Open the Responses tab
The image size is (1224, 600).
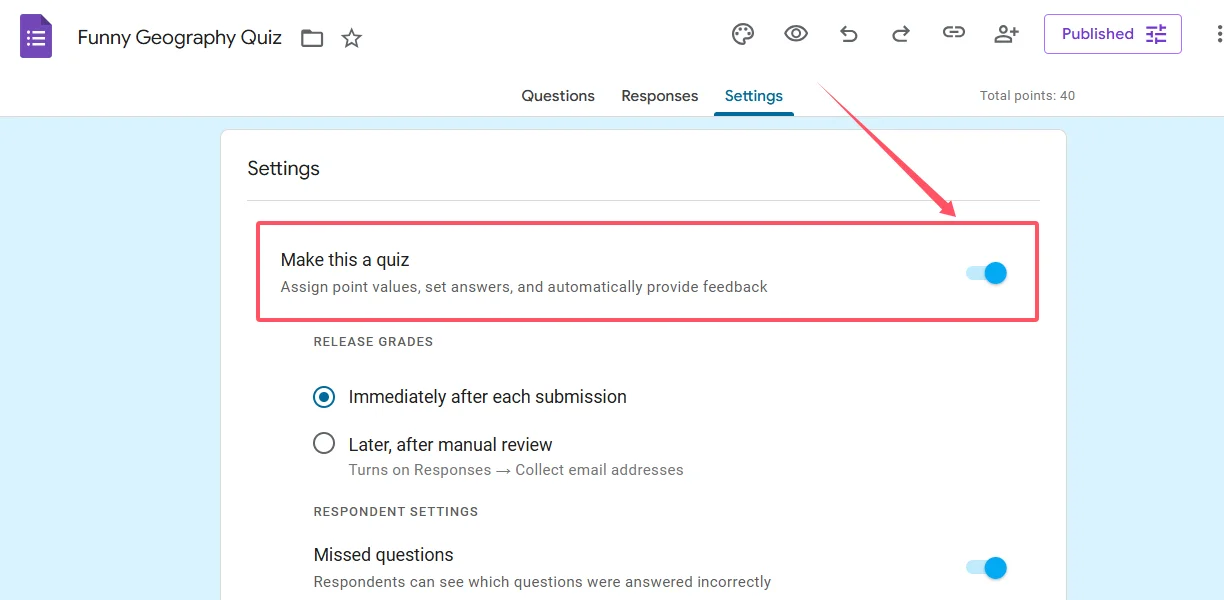pos(660,96)
